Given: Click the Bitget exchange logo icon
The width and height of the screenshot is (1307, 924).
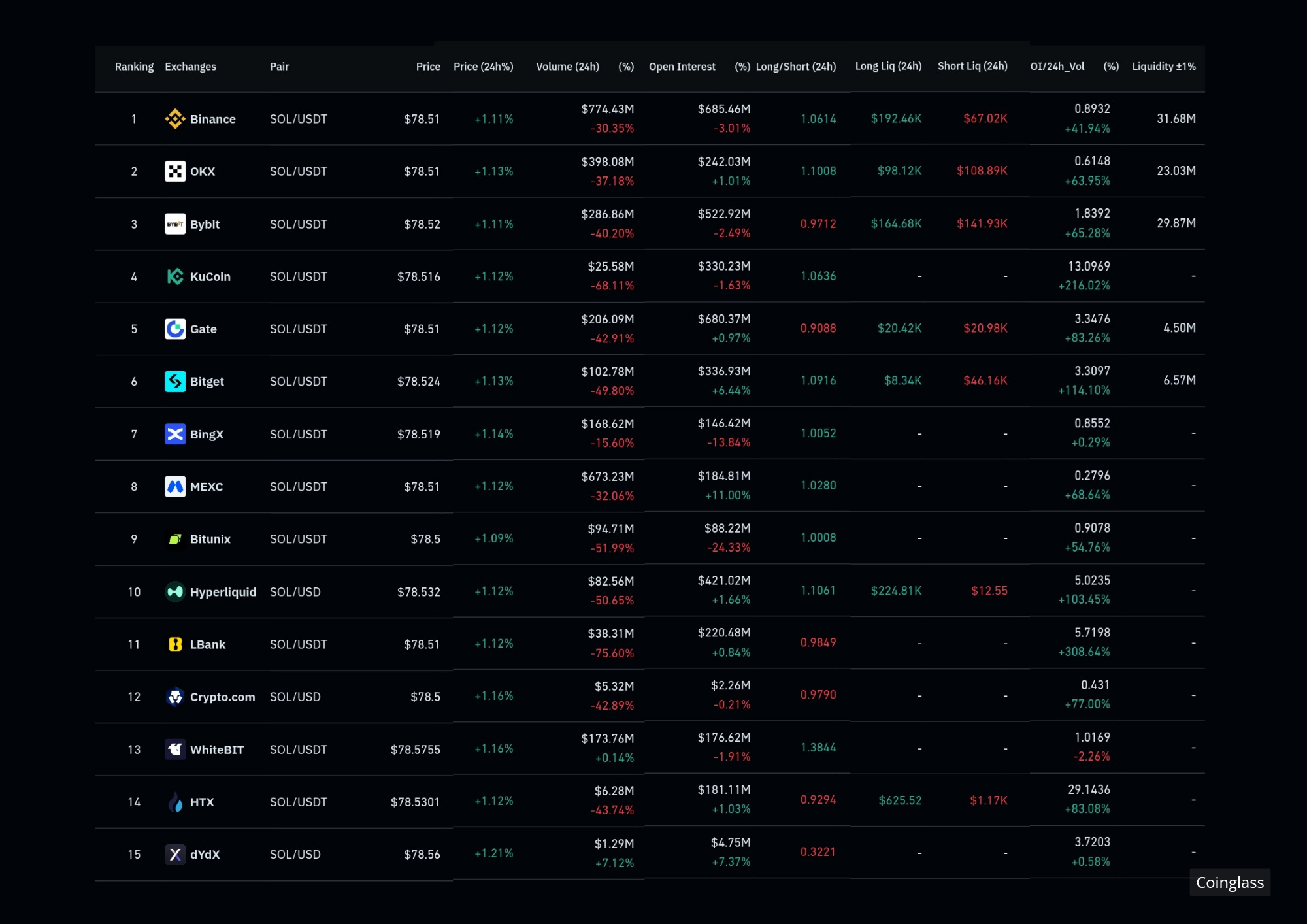Looking at the screenshot, I should point(175,381).
